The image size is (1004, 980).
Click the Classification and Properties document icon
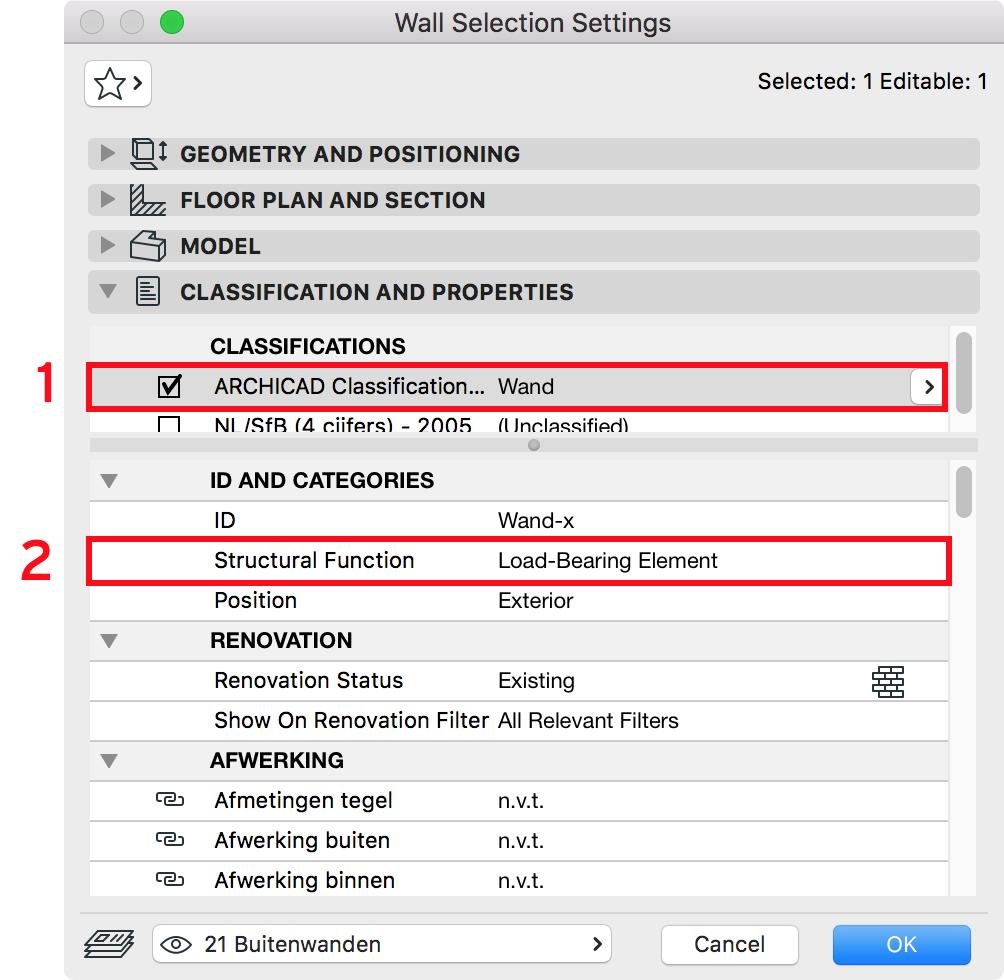148,292
